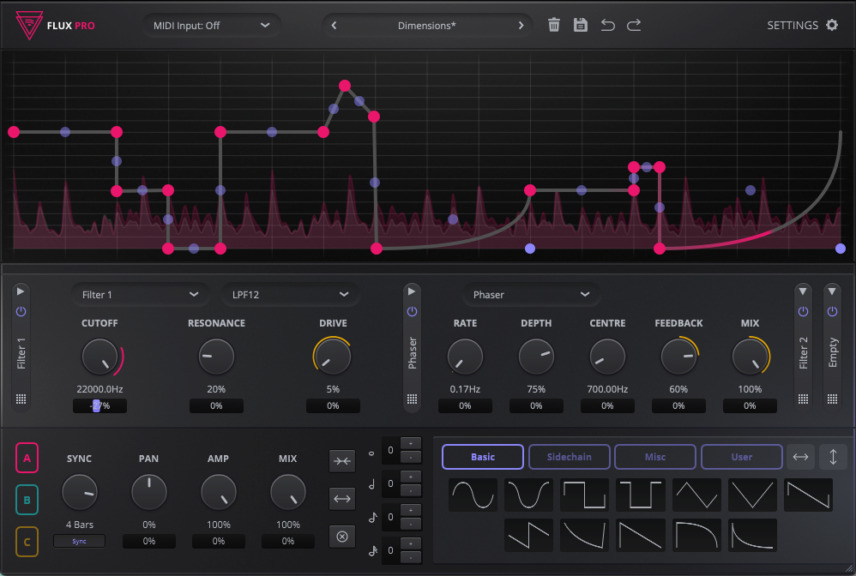Image resolution: width=856 pixels, height=576 pixels.
Task: Open the Phaser module grid icon
Action: 412,399
